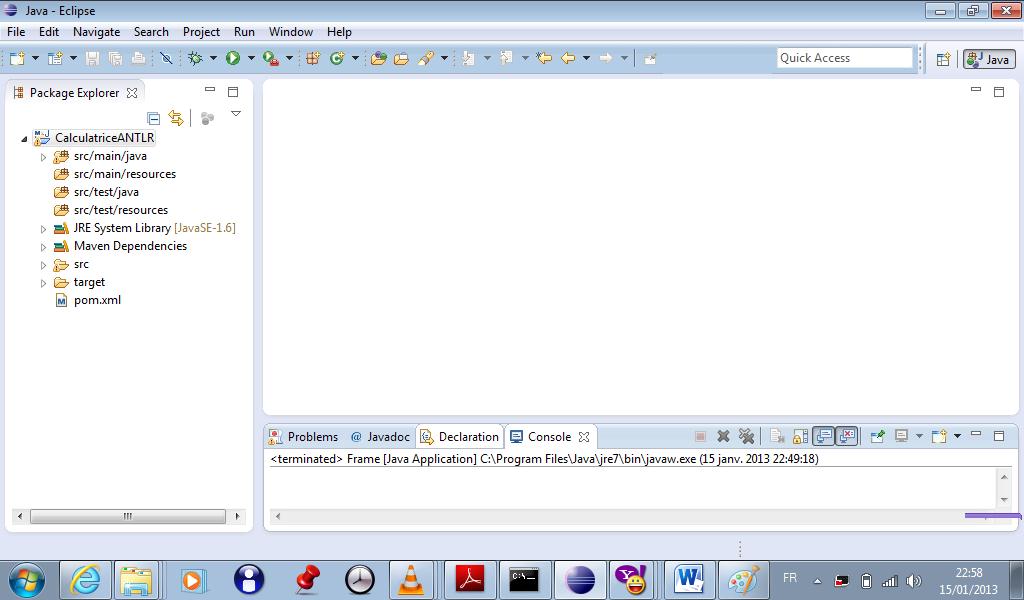Toggle Show Console on standard error change
1024x600 pixels.
[x=847, y=437]
